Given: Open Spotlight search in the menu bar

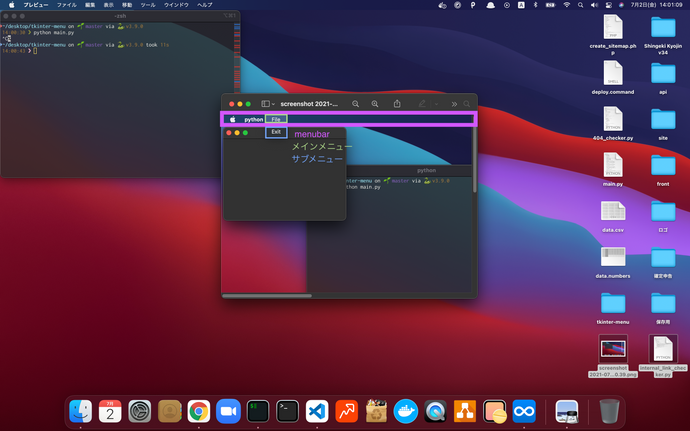Looking at the screenshot, I should (580, 5).
